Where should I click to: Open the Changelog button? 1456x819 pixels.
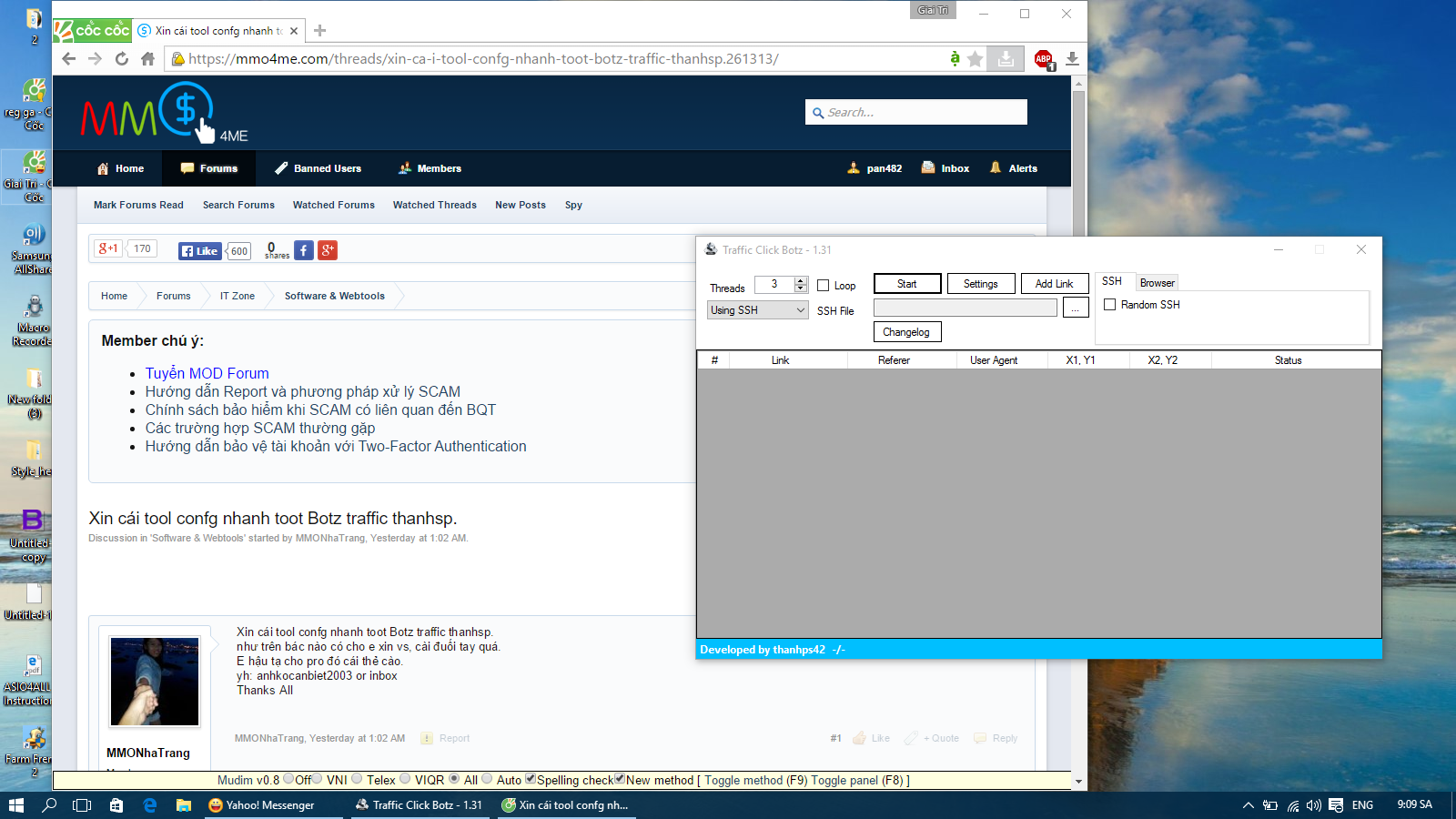(x=906, y=332)
